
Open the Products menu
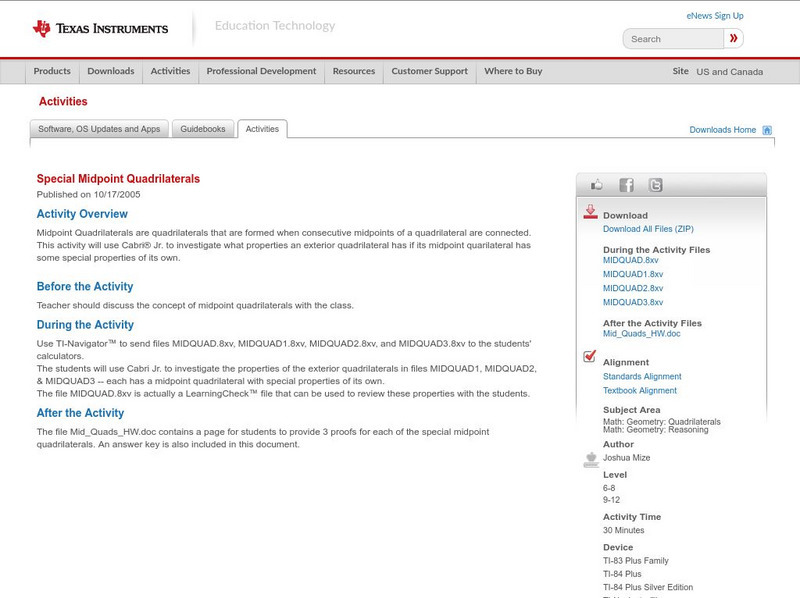pyautogui.click(x=52, y=71)
